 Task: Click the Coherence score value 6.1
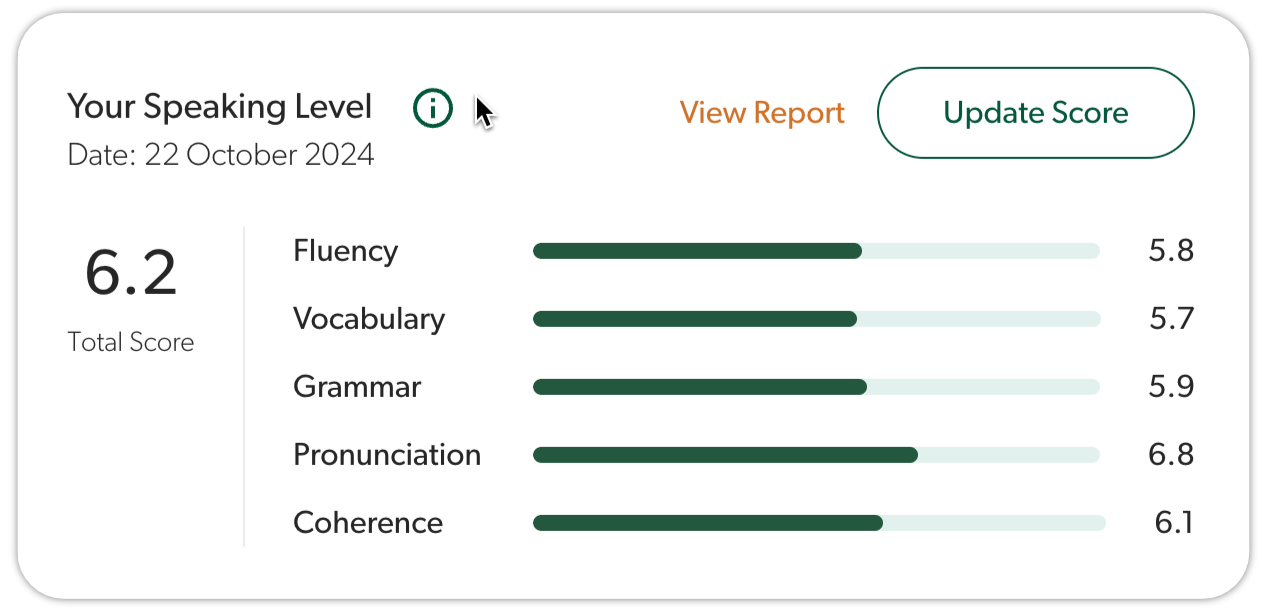pyautogui.click(x=1173, y=523)
